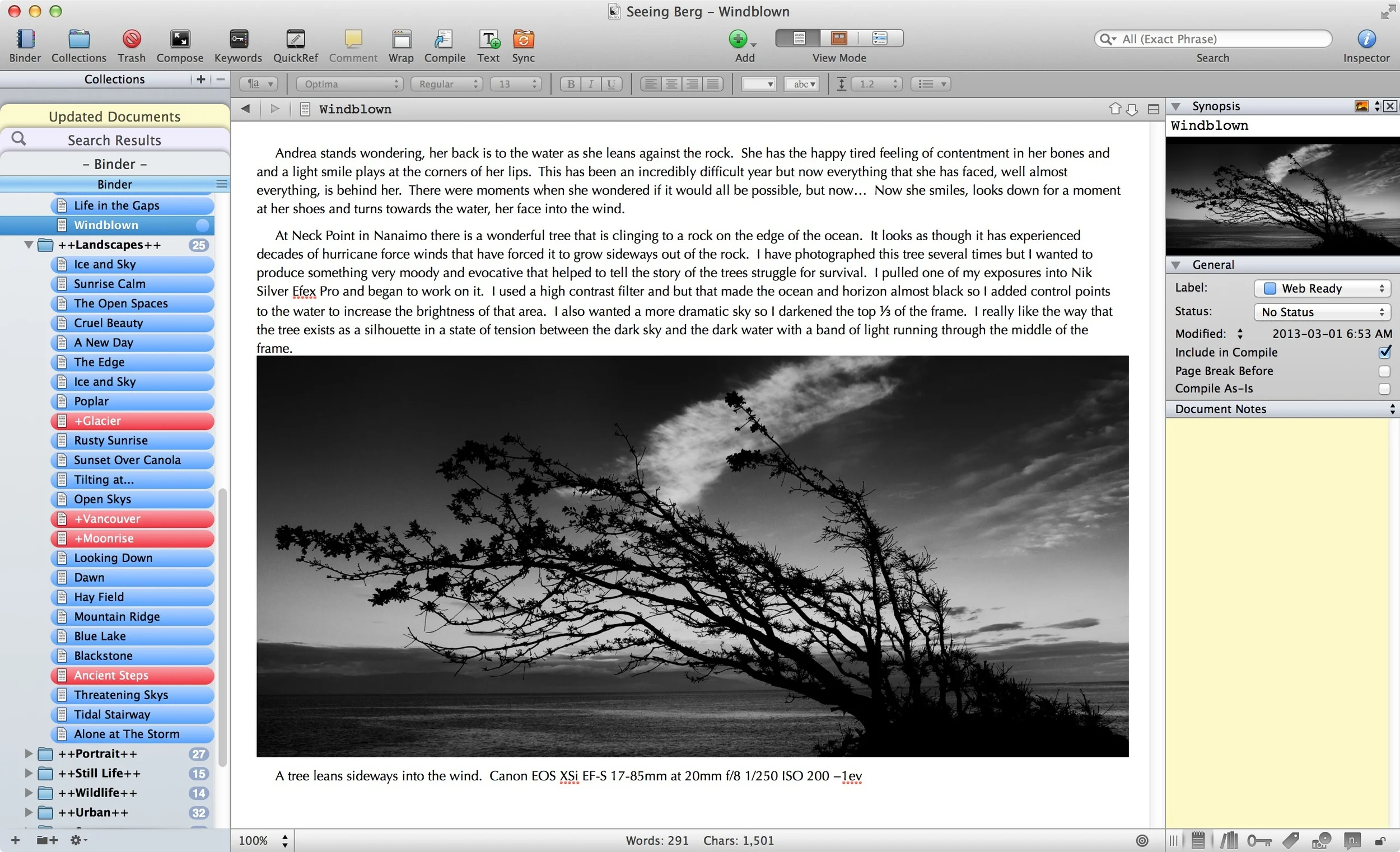Split the editor with split button
The width and height of the screenshot is (1400, 852).
pyautogui.click(x=1153, y=109)
